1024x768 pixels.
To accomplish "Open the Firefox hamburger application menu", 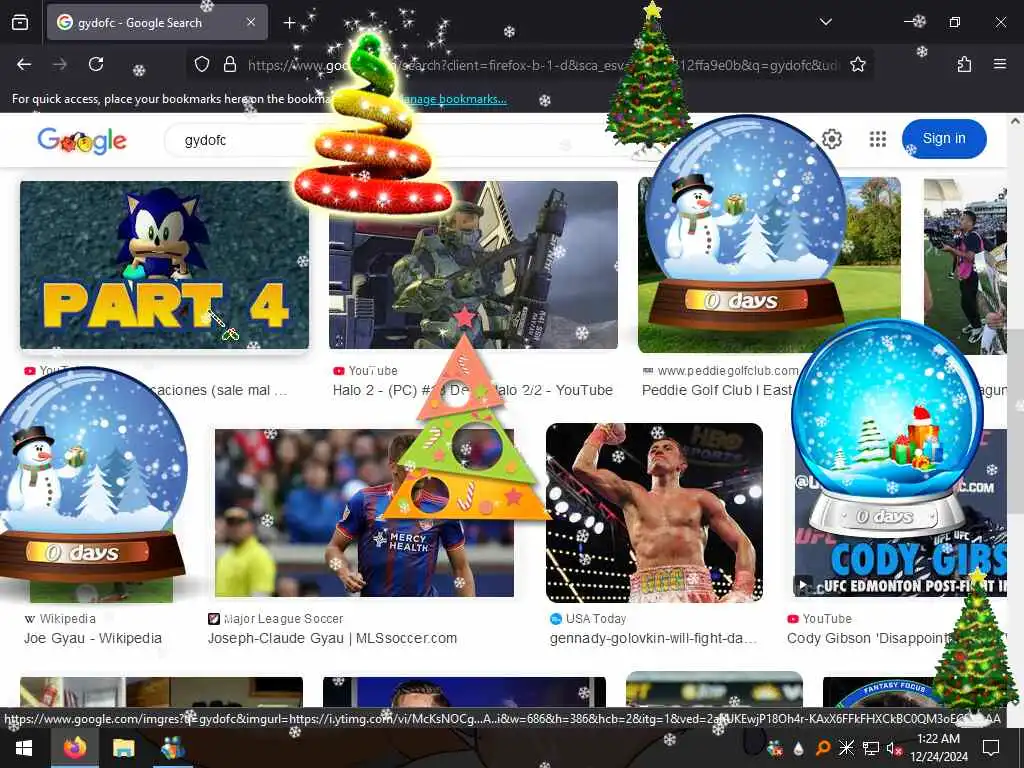I will (x=999, y=64).
